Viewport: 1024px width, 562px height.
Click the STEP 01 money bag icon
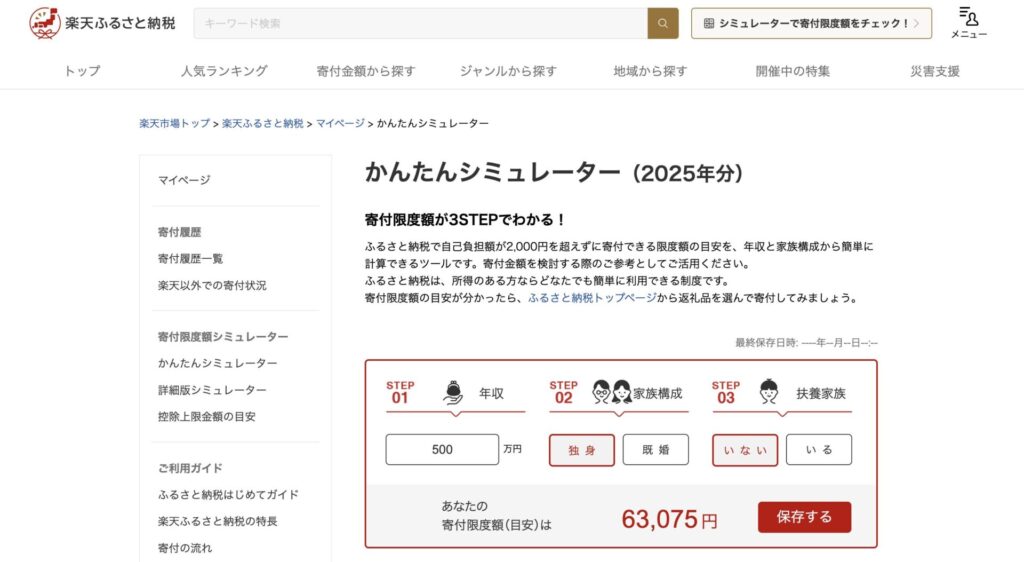coord(453,393)
